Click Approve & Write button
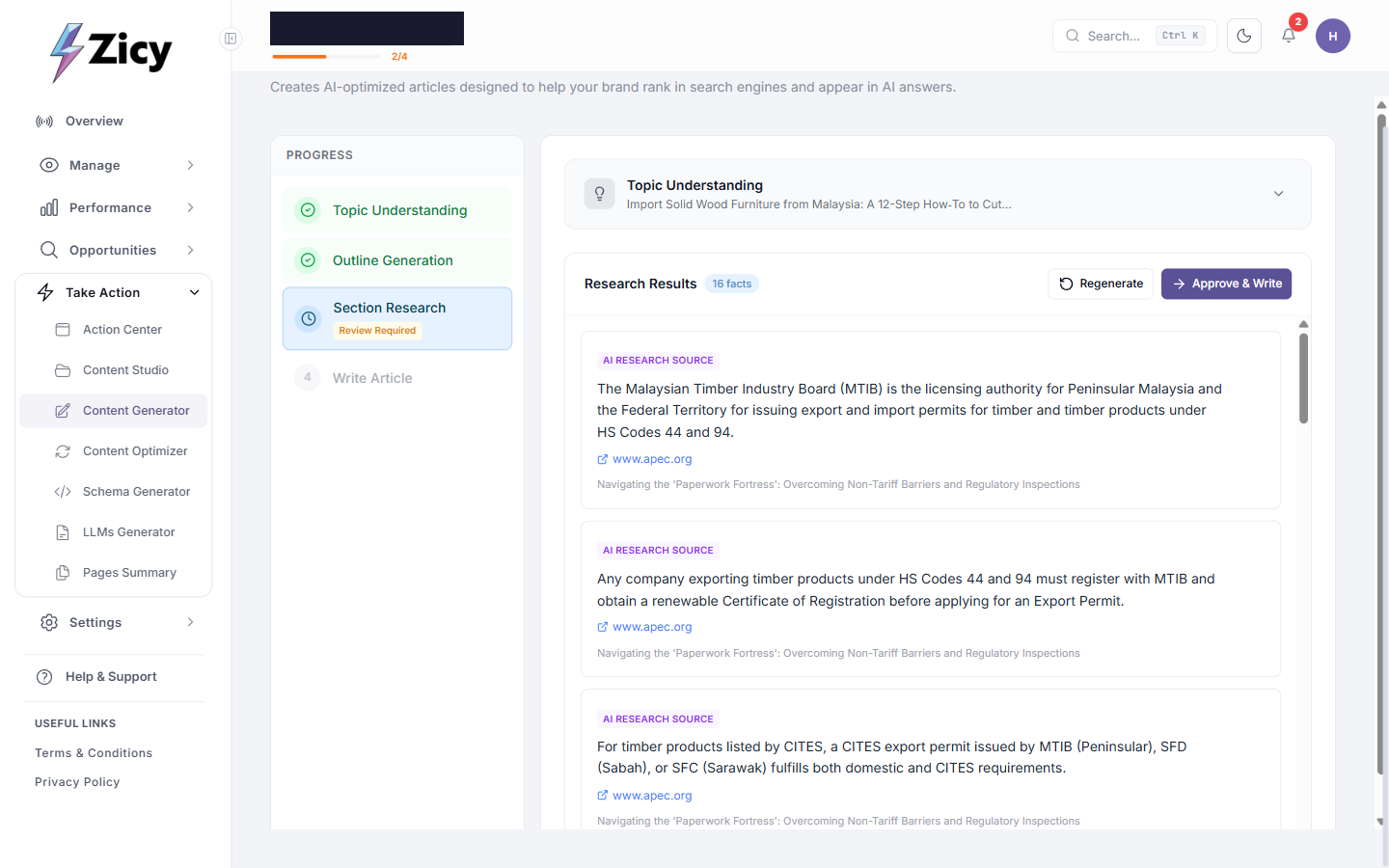The image size is (1389, 868). click(1226, 284)
